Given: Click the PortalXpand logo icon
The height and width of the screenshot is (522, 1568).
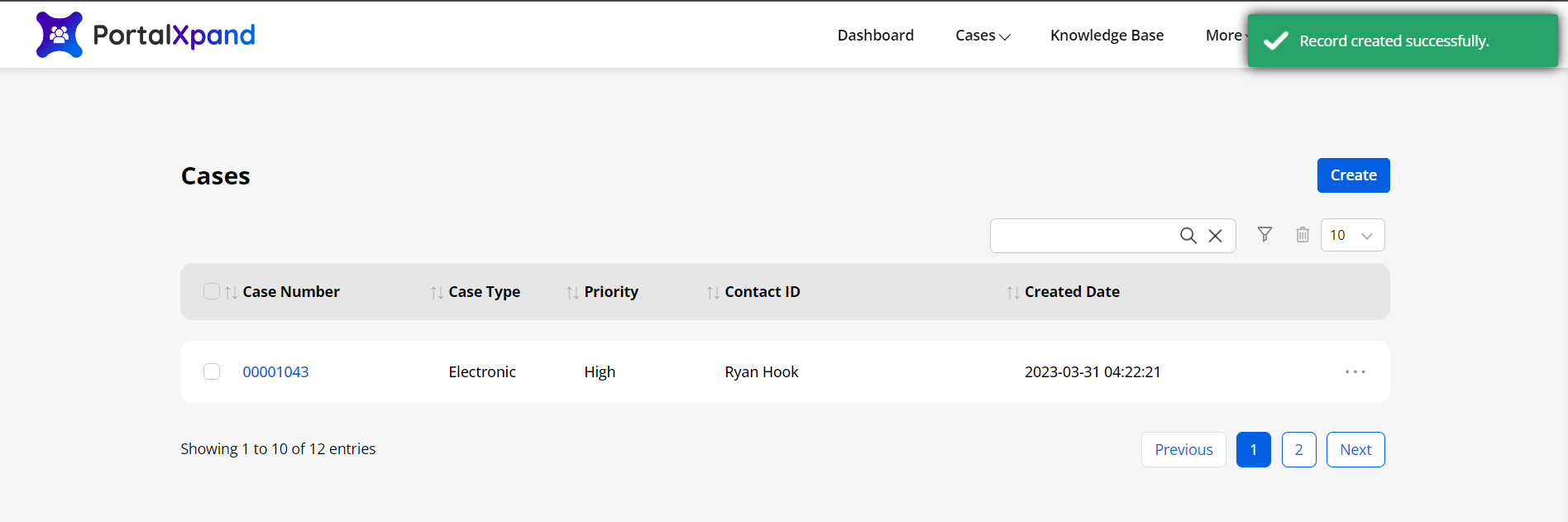Looking at the screenshot, I should point(60,35).
